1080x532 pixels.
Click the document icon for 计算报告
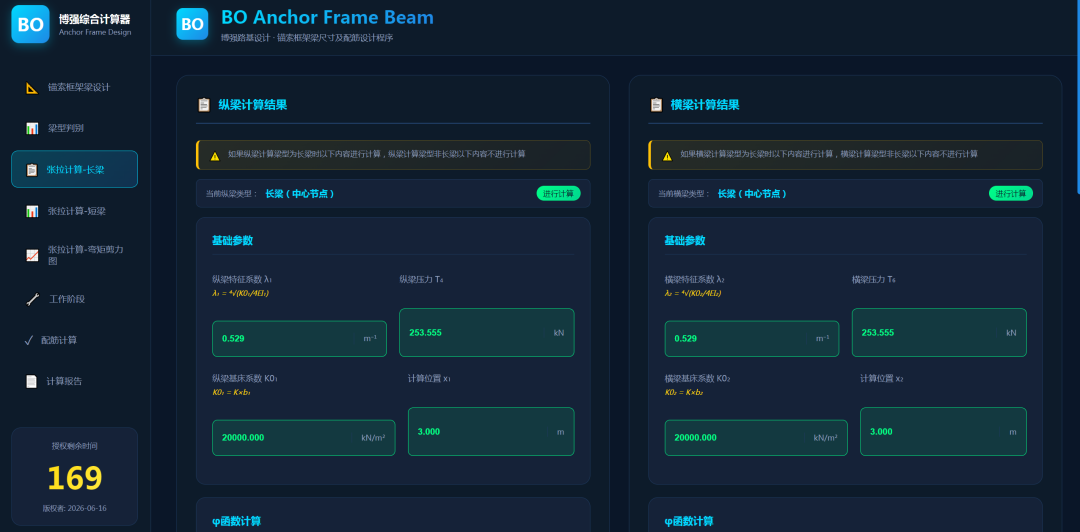click(31, 381)
